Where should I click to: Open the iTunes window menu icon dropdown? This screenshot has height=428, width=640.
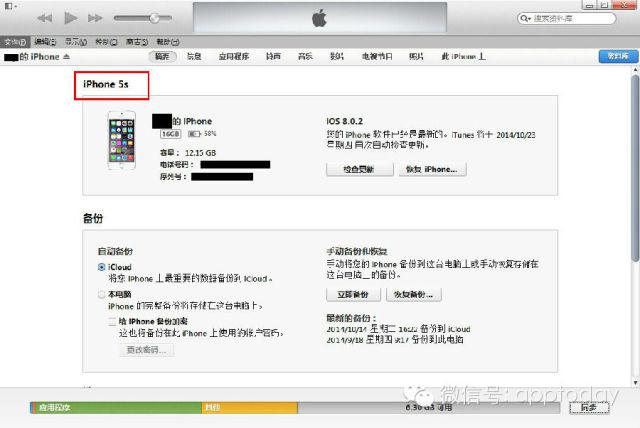(9, 6)
